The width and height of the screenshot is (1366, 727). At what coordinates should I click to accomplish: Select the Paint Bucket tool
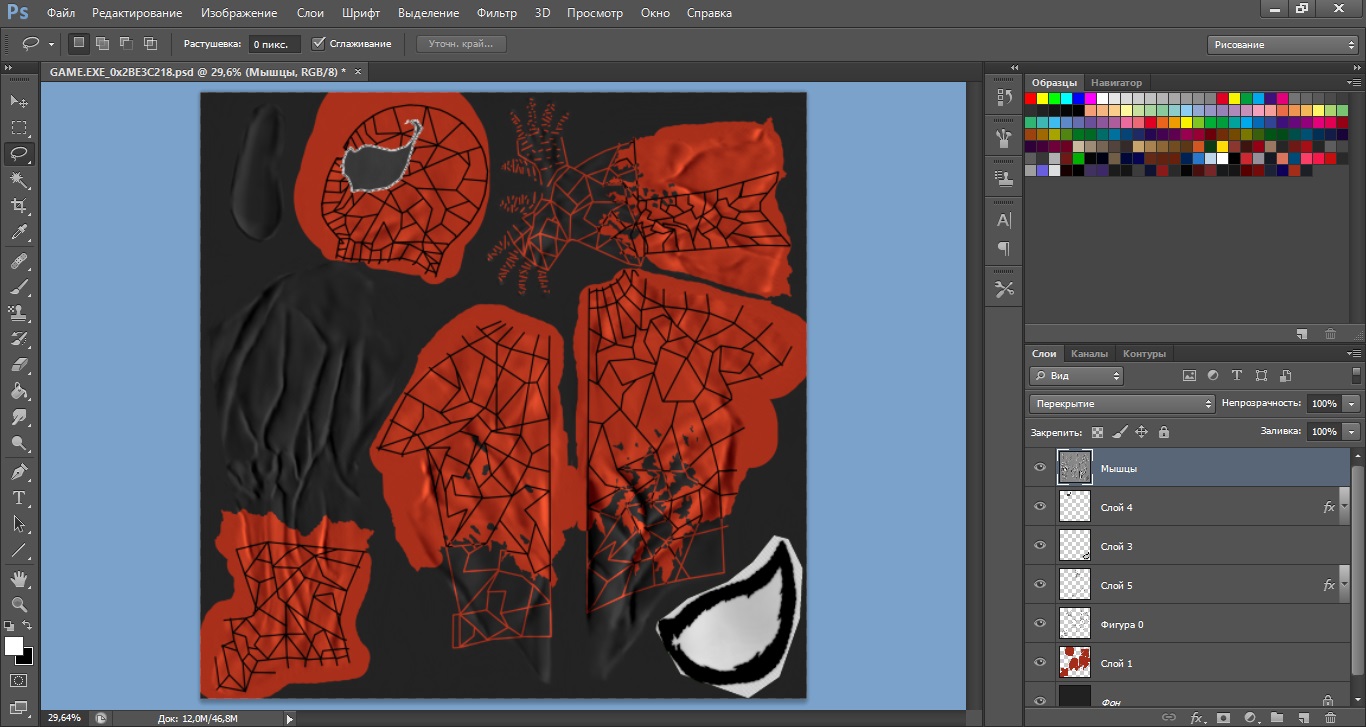pyautogui.click(x=19, y=391)
